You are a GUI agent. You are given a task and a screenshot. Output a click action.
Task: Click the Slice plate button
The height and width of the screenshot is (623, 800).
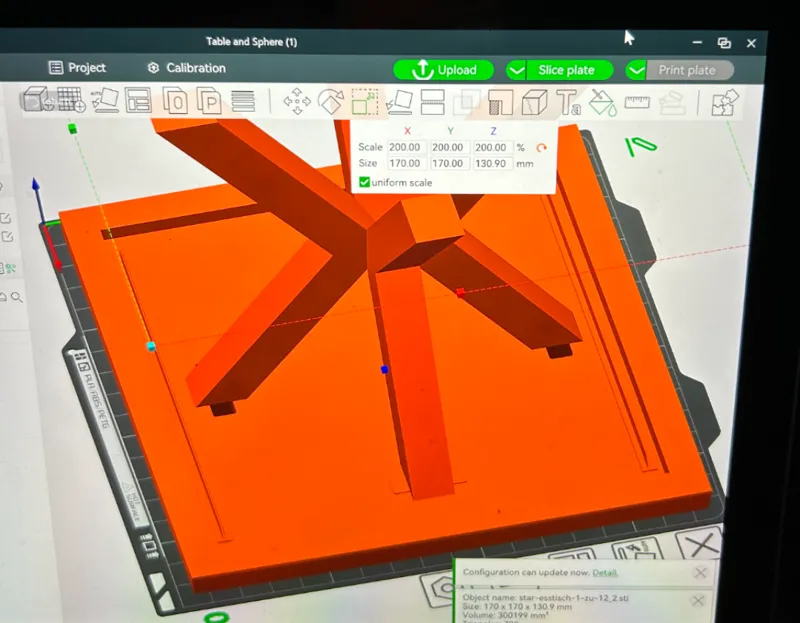[566, 70]
